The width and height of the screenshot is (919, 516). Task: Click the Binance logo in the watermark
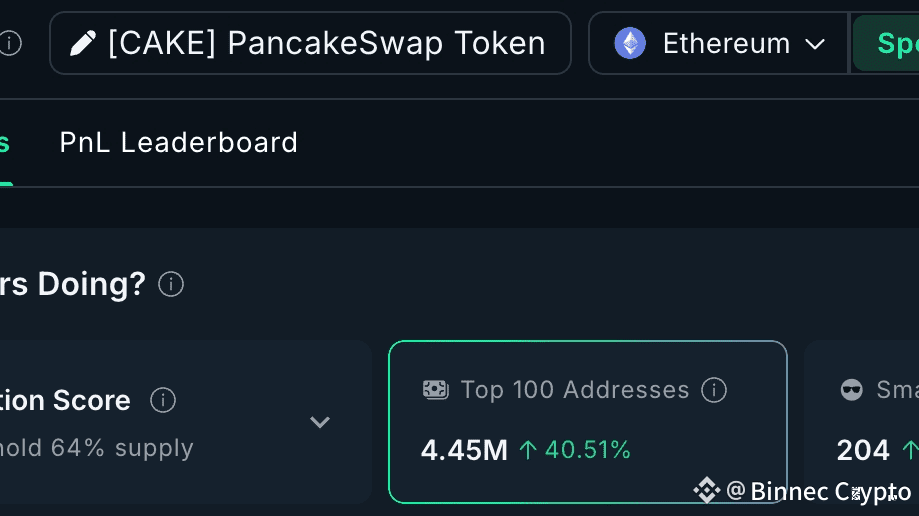[707, 491]
